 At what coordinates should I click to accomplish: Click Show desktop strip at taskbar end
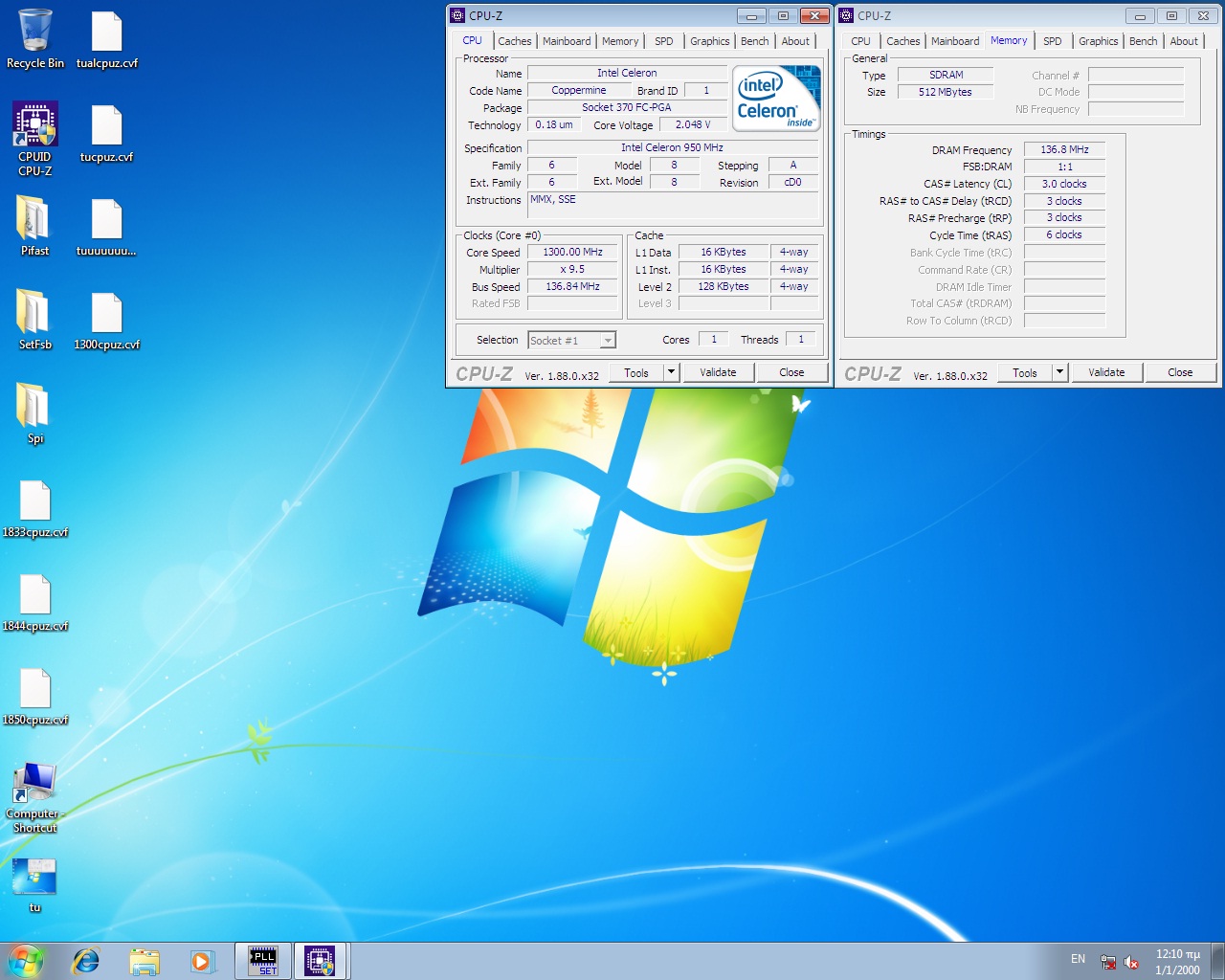point(1218,961)
